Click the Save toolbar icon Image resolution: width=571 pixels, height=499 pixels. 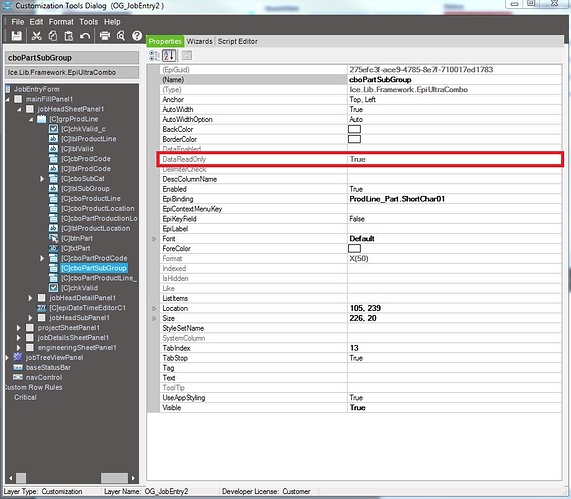coord(16,36)
